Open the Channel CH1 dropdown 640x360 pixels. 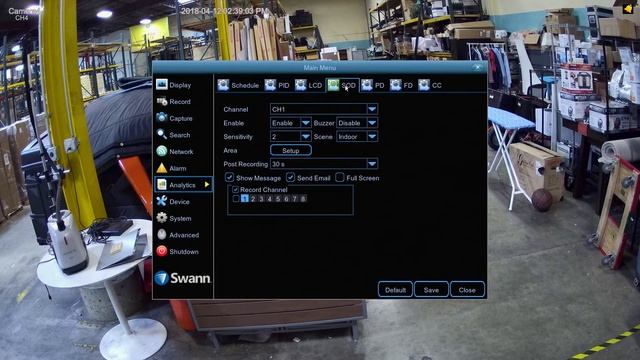pos(324,109)
